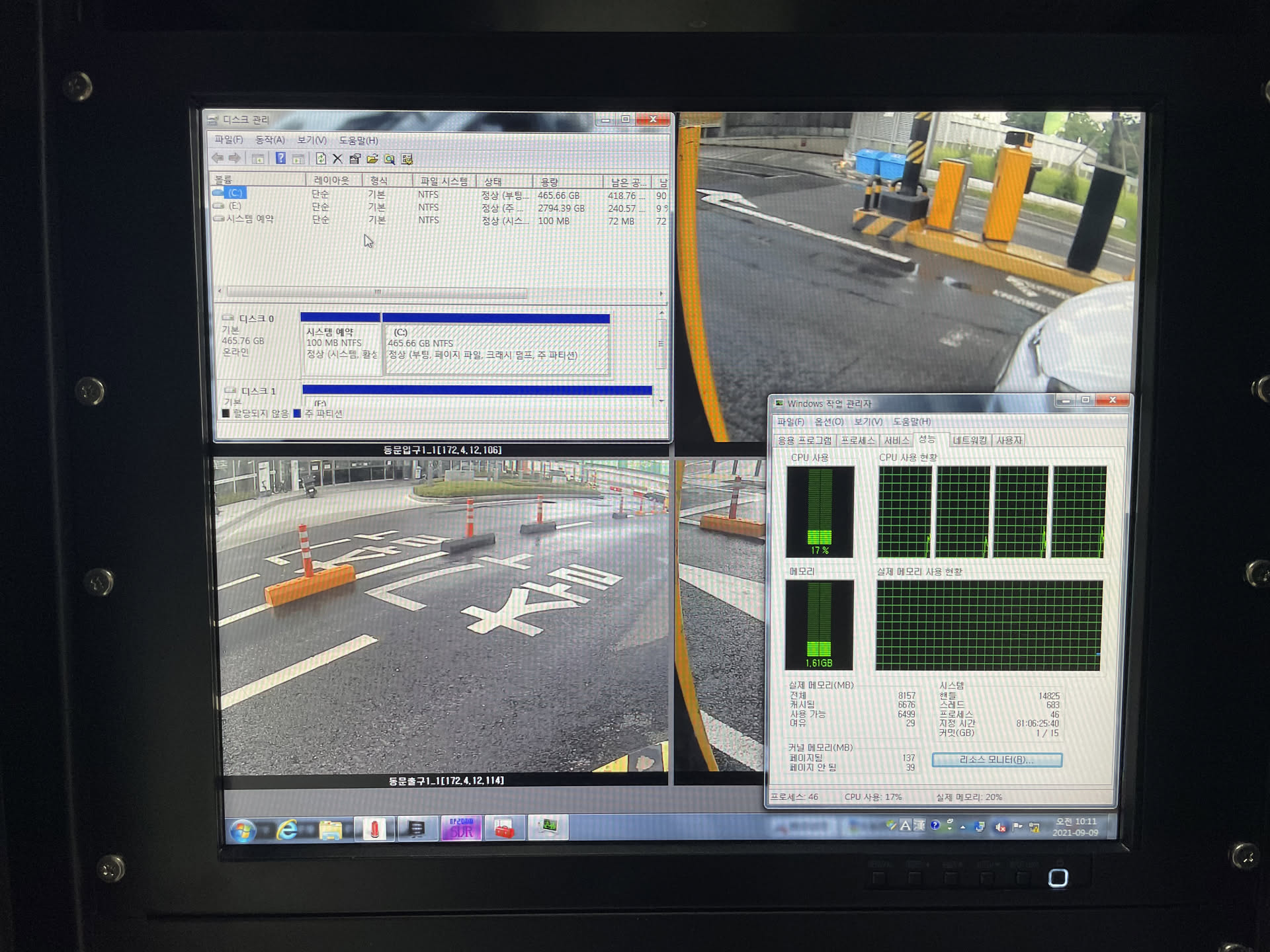Viewport: 1270px width, 952px height.
Task: Switch to the 네트워킹 tab
Action: [969, 440]
